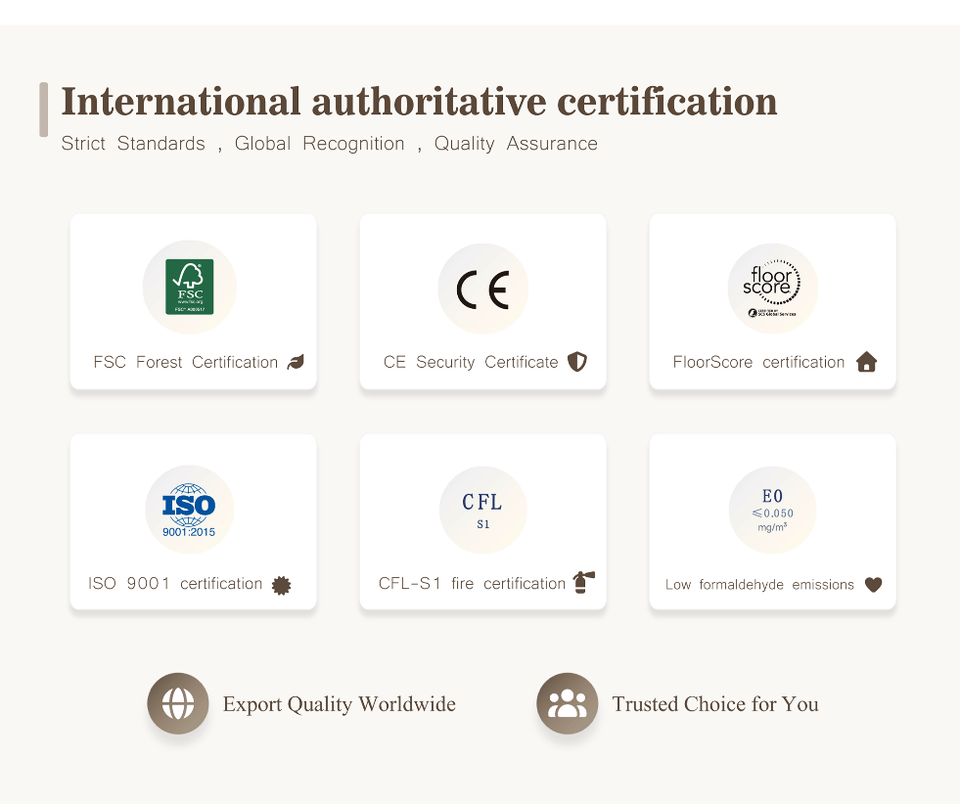
Task: Click the ISO 9001:2015 globe logo
Action: coord(189,510)
